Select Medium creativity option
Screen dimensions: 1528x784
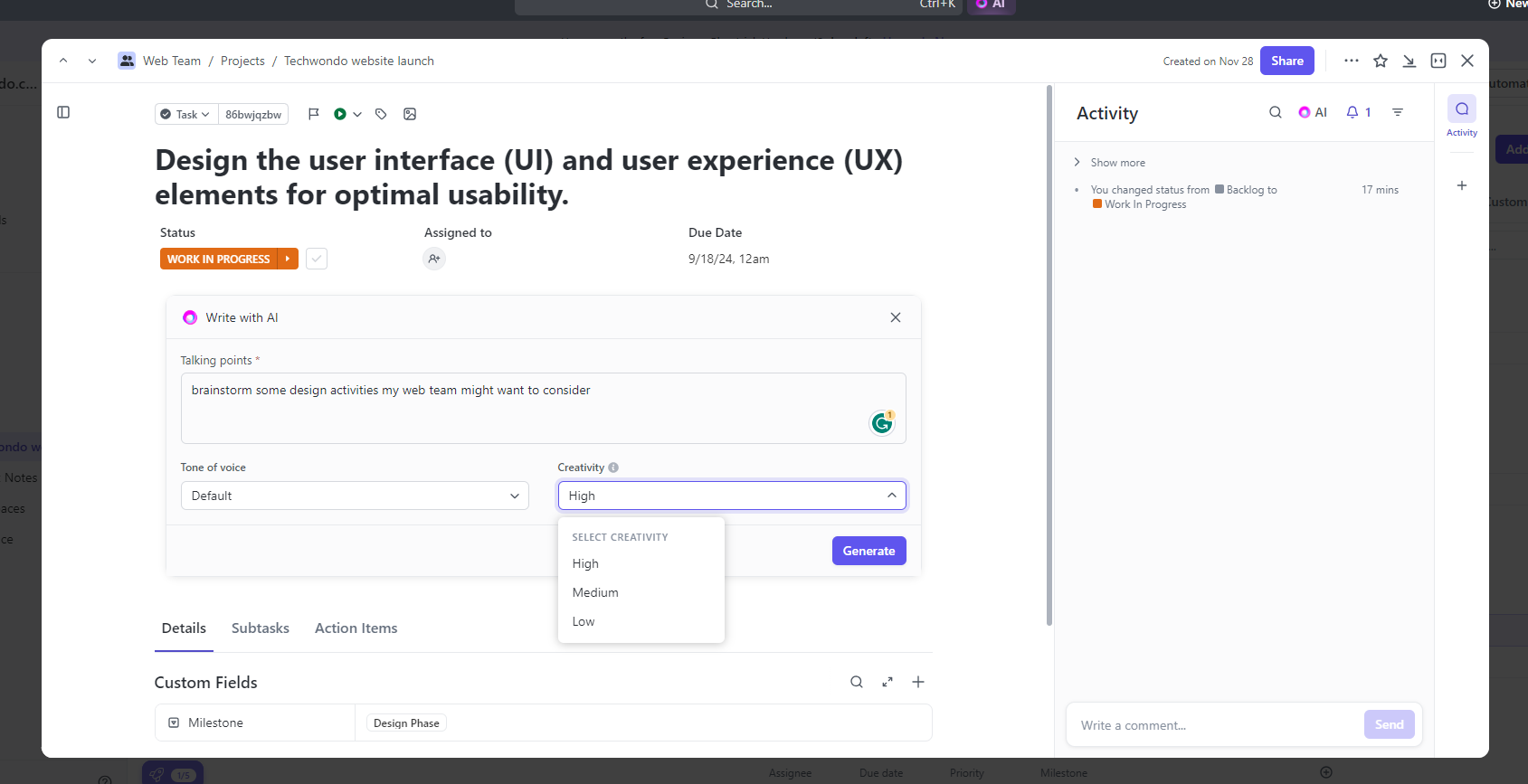[595, 592]
